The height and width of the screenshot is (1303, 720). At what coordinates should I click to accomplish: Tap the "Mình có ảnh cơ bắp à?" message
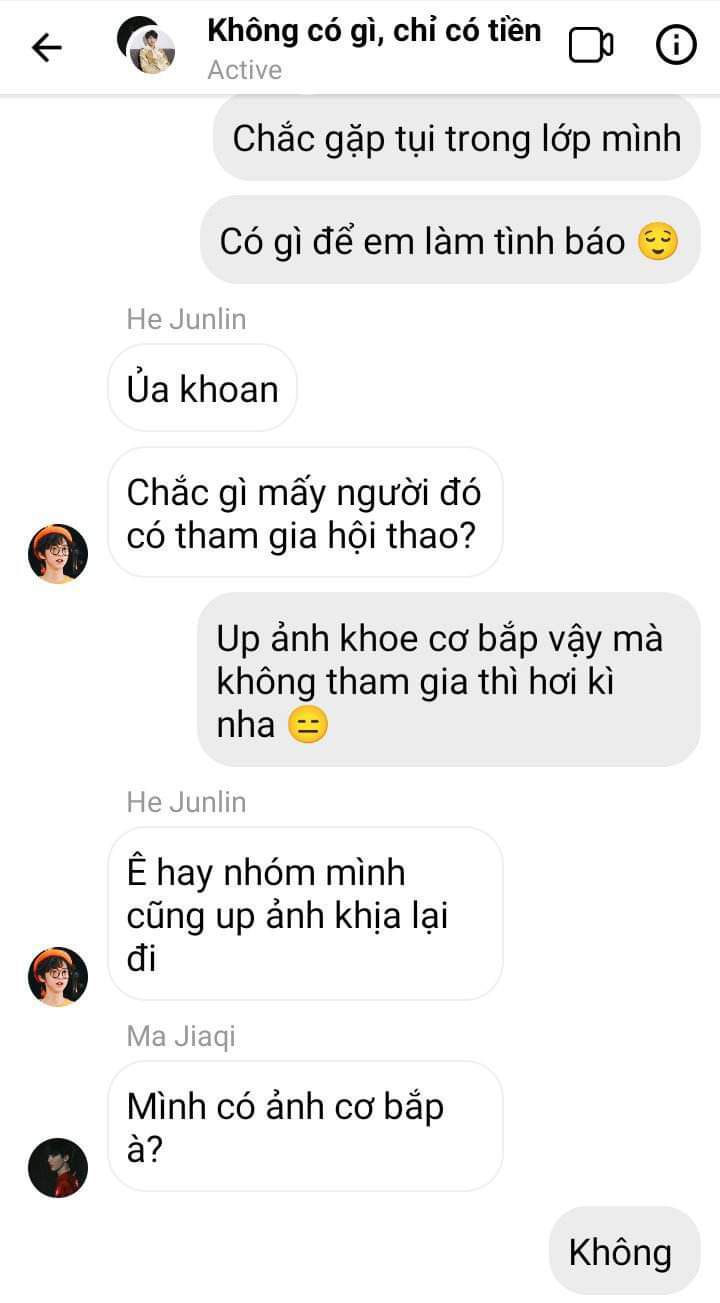point(305,1126)
